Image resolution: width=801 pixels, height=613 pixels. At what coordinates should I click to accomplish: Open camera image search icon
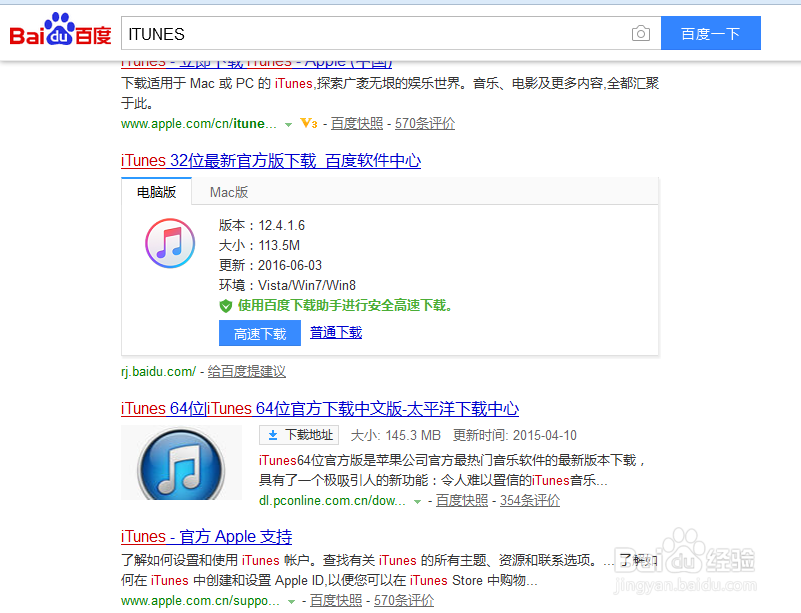point(641,34)
